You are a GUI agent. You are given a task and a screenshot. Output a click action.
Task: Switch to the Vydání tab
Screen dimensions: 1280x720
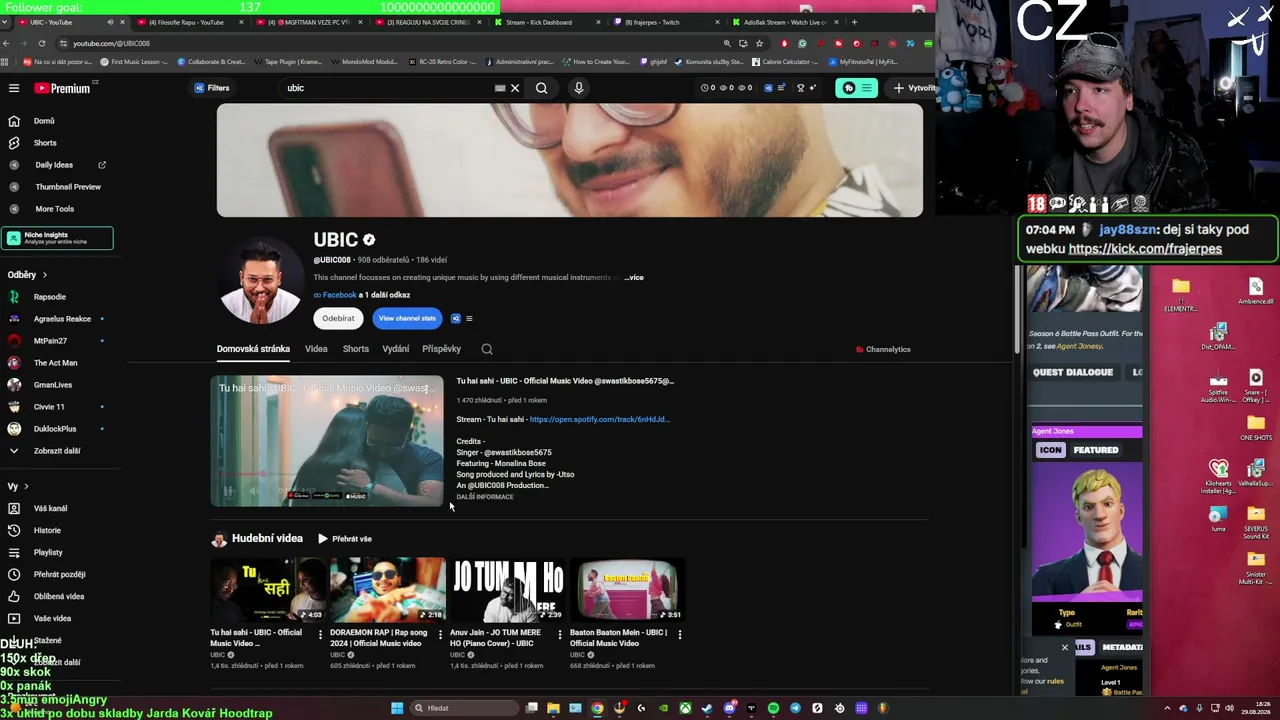395,349
